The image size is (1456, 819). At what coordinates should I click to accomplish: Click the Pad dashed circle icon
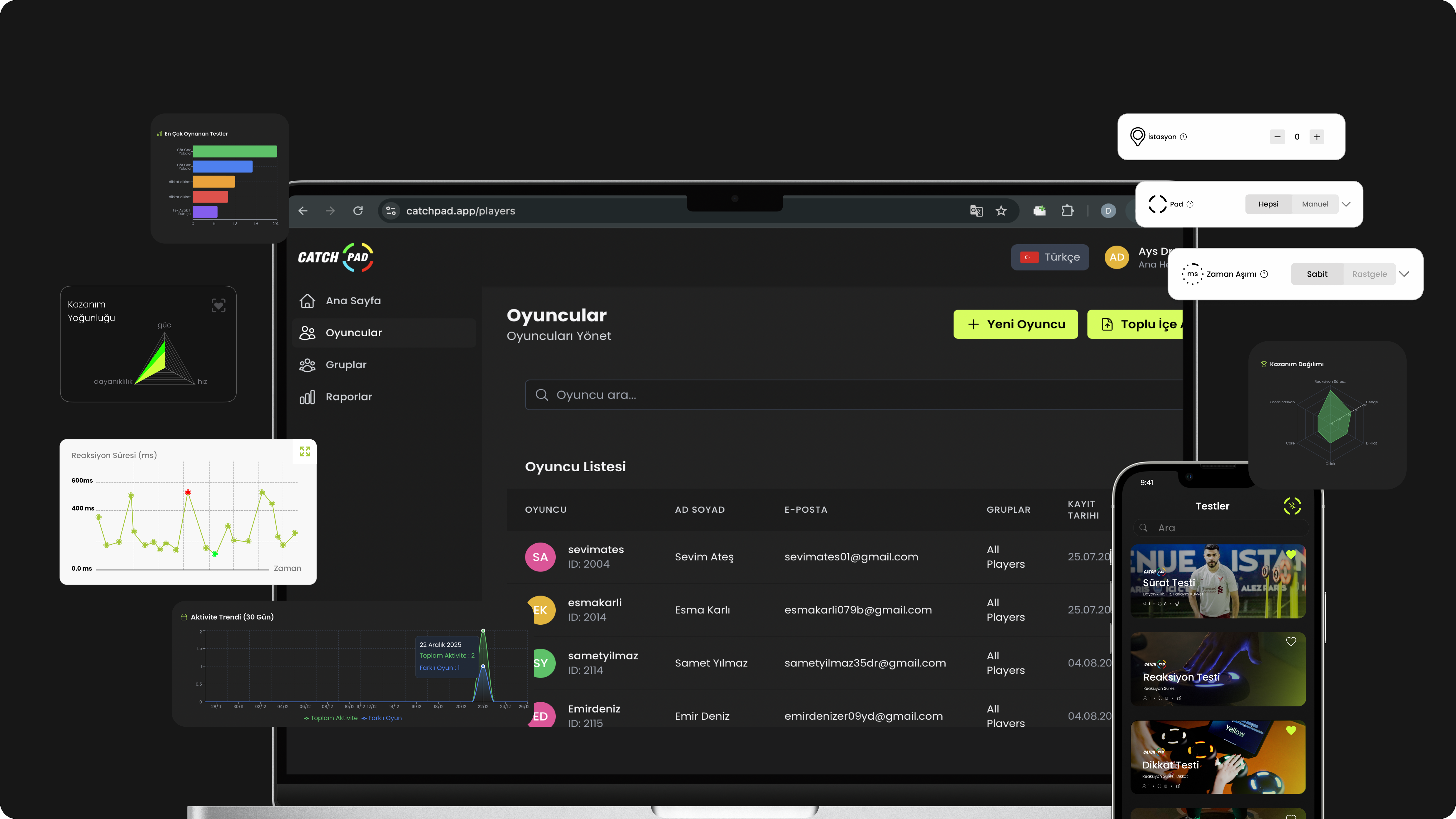(x=1158, y=204)
